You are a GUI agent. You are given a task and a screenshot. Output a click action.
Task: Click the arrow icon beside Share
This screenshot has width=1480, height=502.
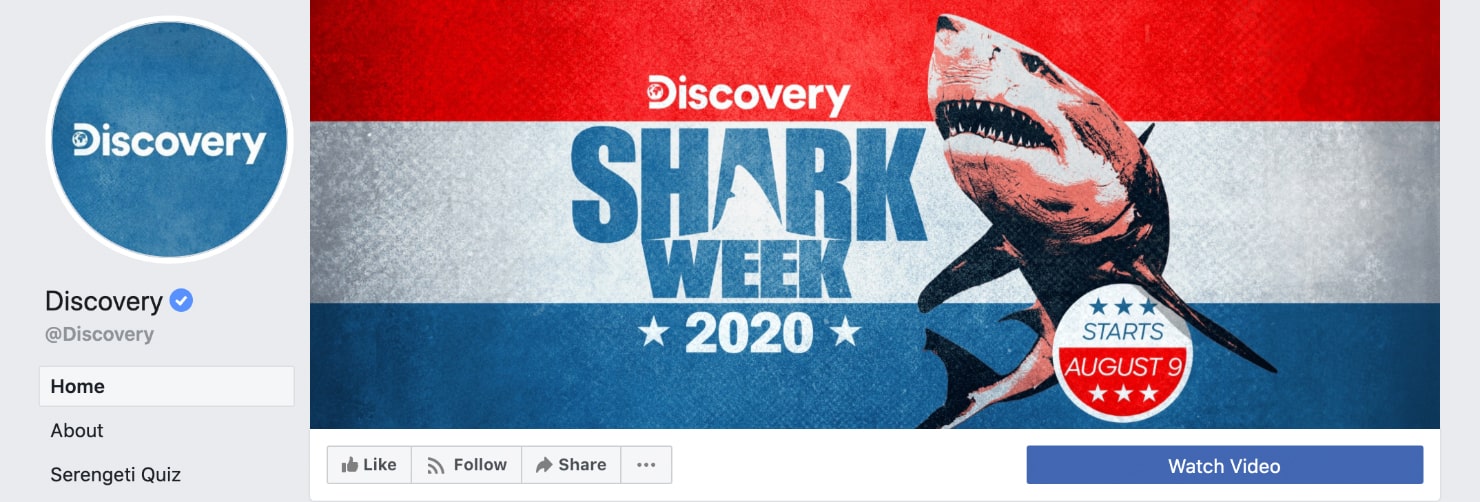click(544, 465)
